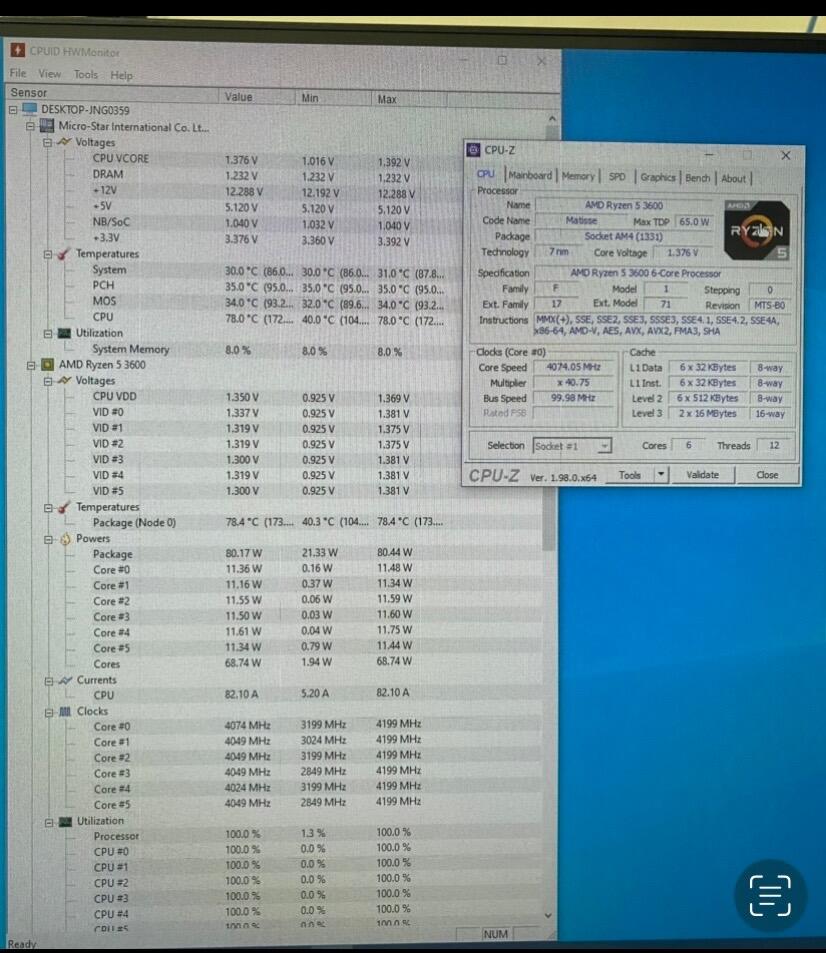
Task: Click the thermometer icon of motherboard Temperatures
Action: pyautogui.click(x=64, y=253)
